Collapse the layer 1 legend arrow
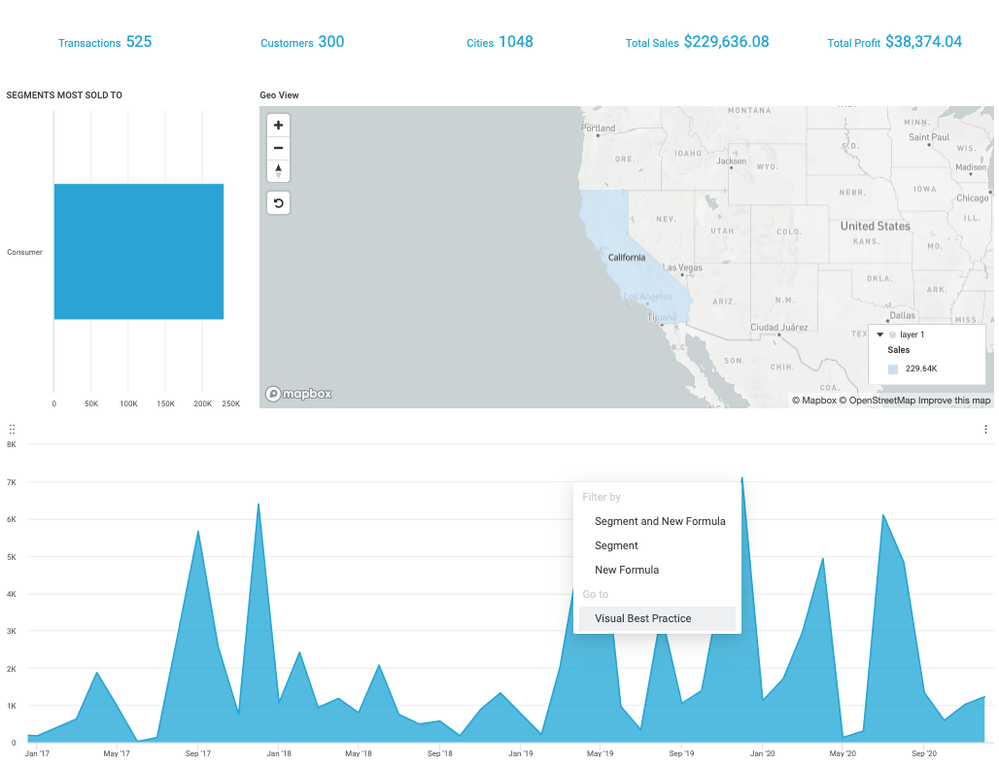 [879, 335]
